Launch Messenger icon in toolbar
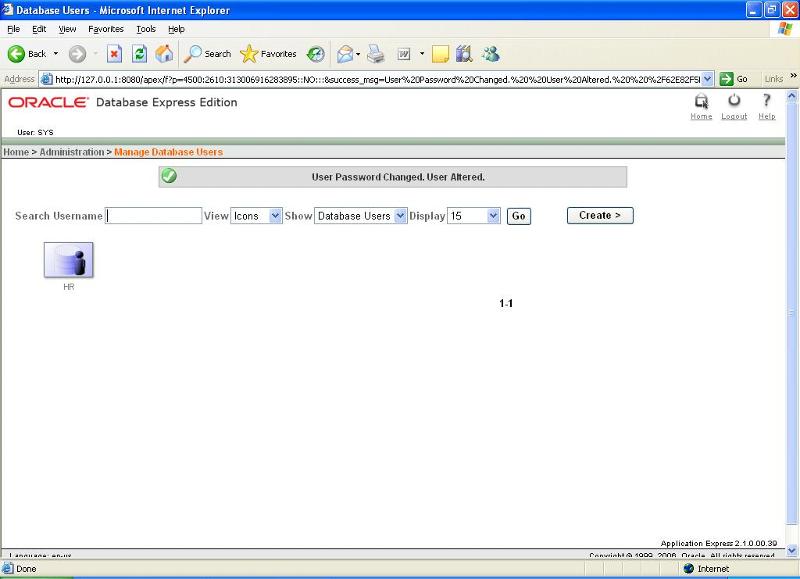This screenshot has width=800, height=579. [491, 54]
